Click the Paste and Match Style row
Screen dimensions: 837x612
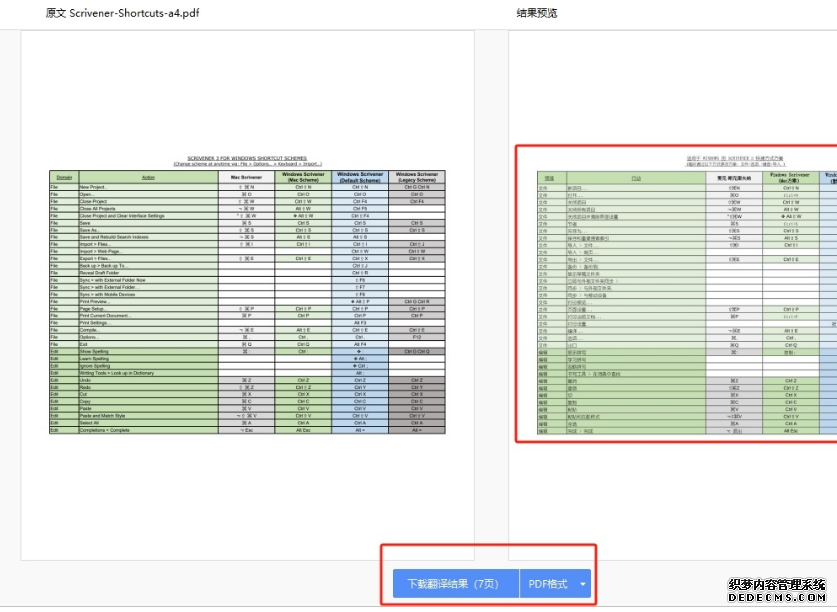(x=247, y=415)
